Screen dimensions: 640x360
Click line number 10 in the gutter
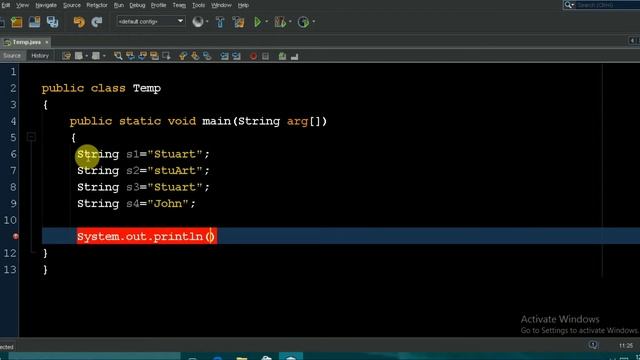pos(10,220)
